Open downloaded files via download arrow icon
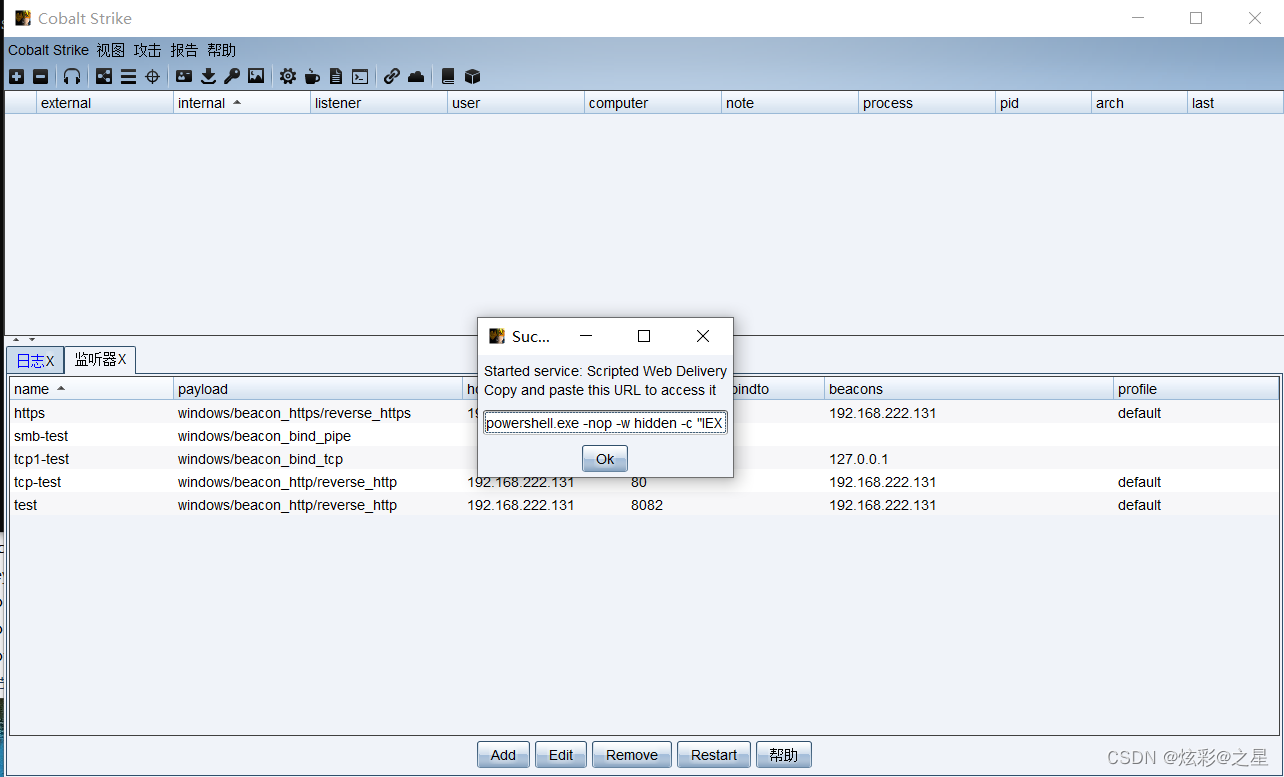 (x=208, y=76)
